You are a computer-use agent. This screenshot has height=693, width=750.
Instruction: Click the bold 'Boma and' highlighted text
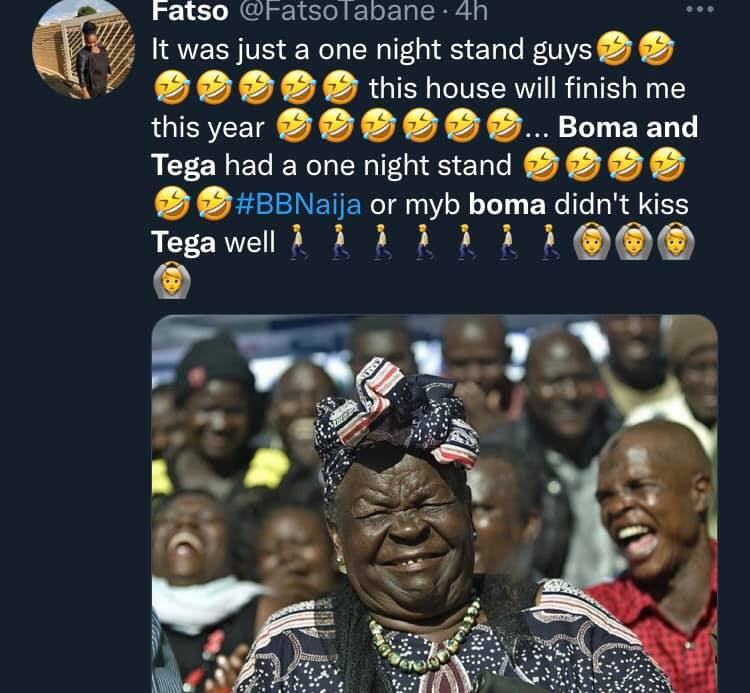point(628,127)
